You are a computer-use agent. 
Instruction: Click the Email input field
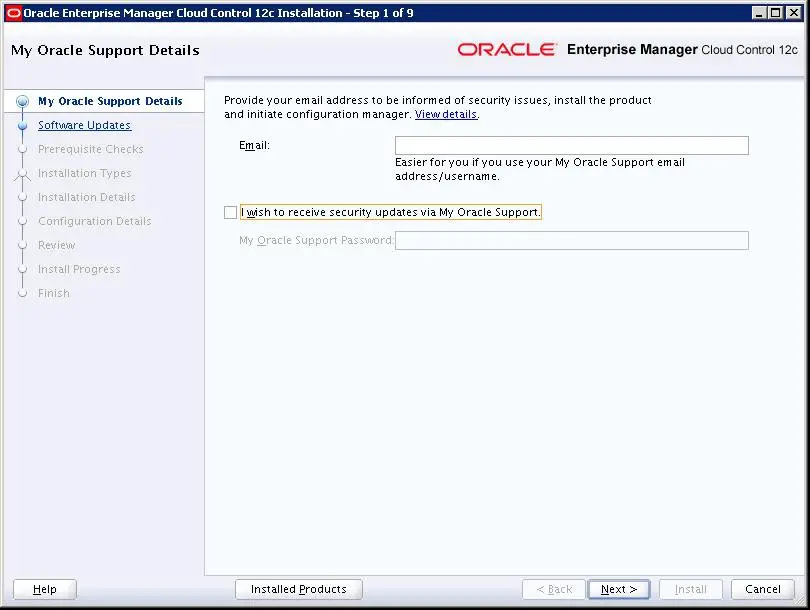coord(571,146)
